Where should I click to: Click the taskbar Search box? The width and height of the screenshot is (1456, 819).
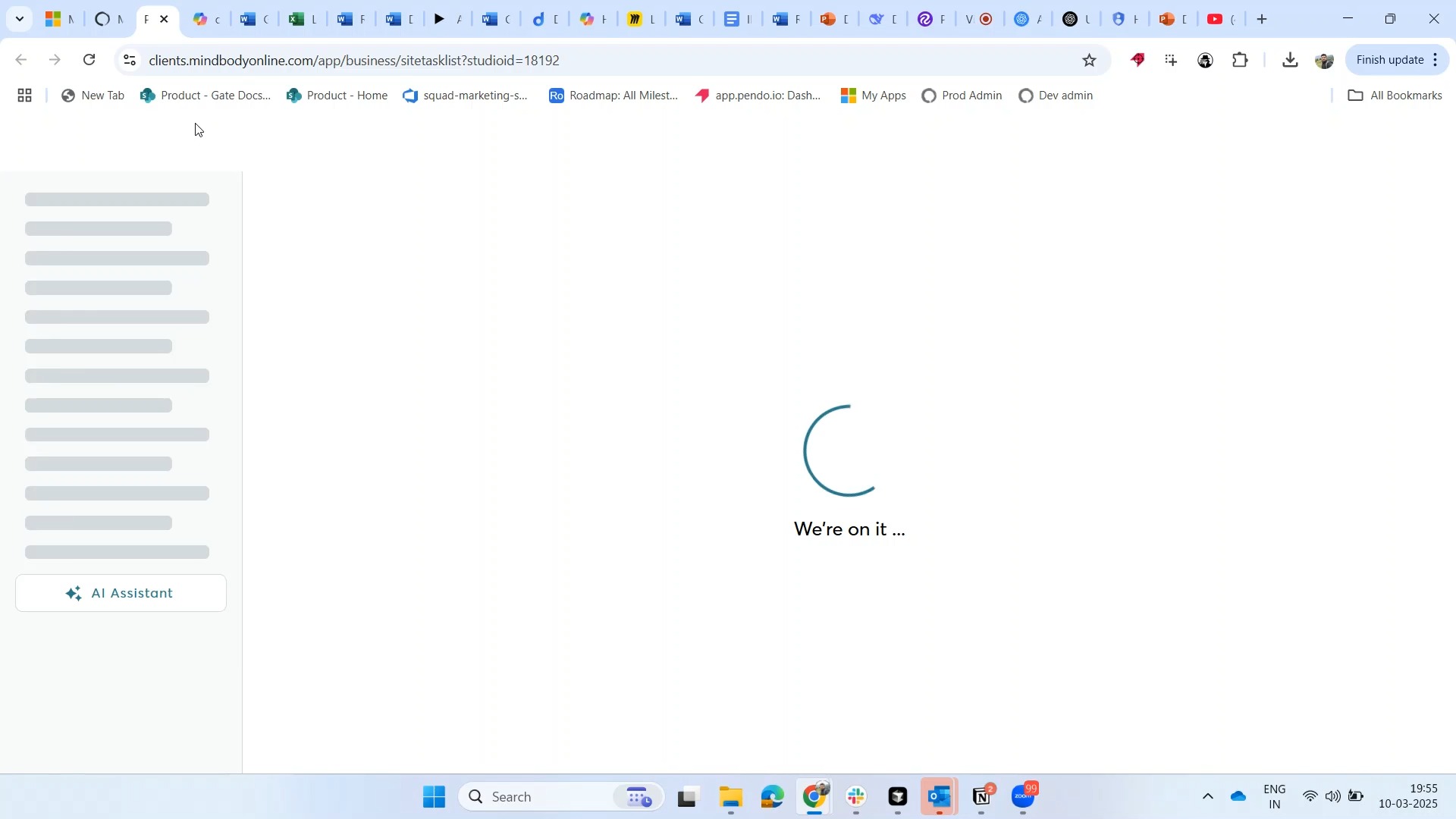562,797
